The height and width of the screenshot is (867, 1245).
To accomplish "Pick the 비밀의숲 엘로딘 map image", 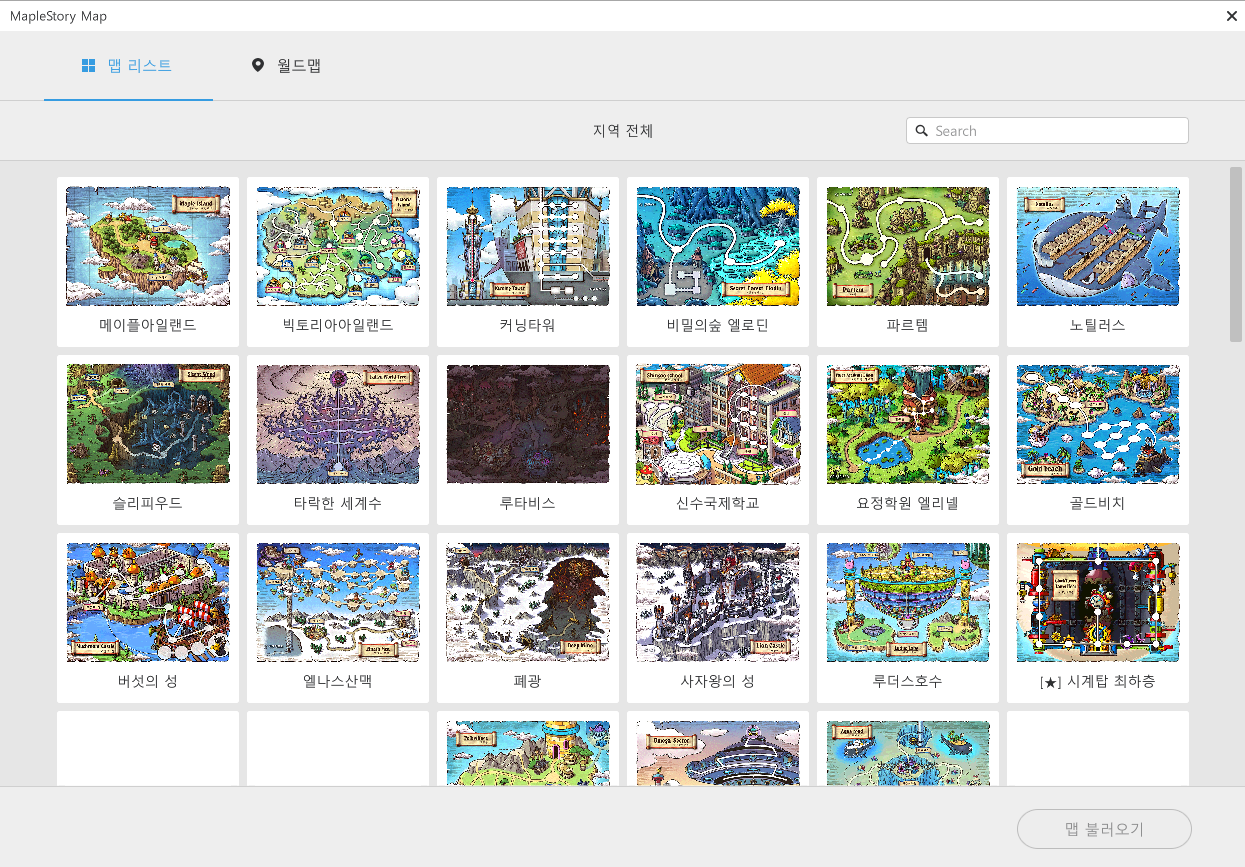I will click(718, 246).
